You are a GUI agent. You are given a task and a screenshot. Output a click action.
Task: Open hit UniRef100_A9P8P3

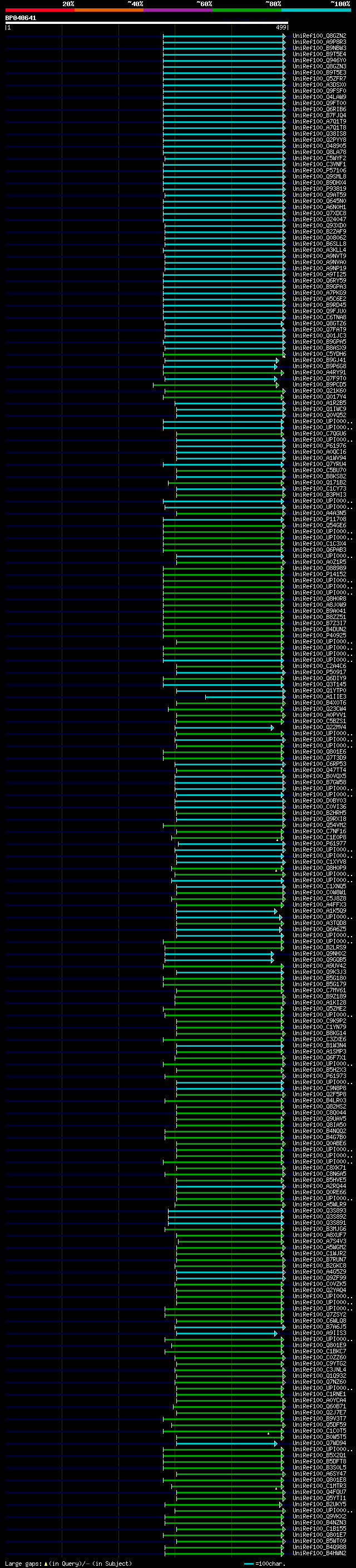click(319, 42)
